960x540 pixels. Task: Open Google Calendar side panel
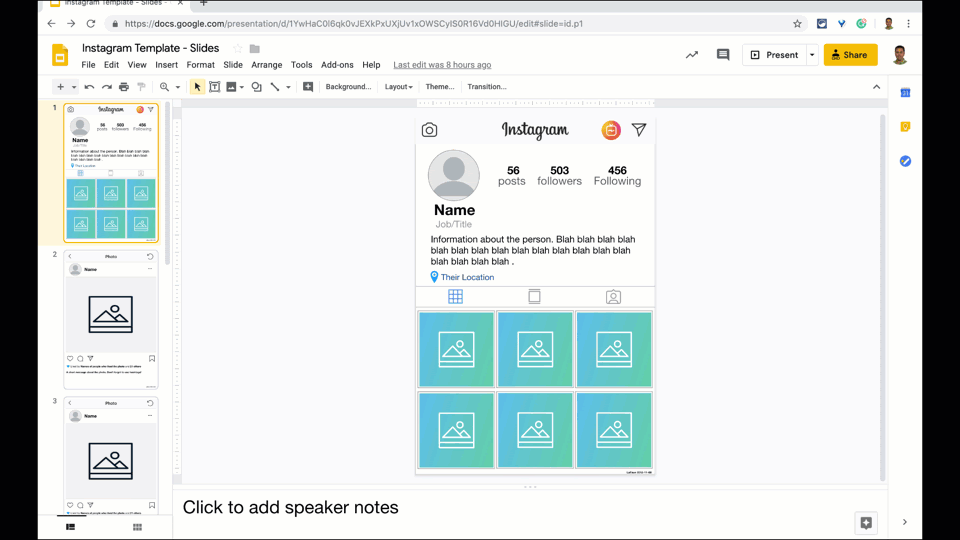tap(905, 93)
